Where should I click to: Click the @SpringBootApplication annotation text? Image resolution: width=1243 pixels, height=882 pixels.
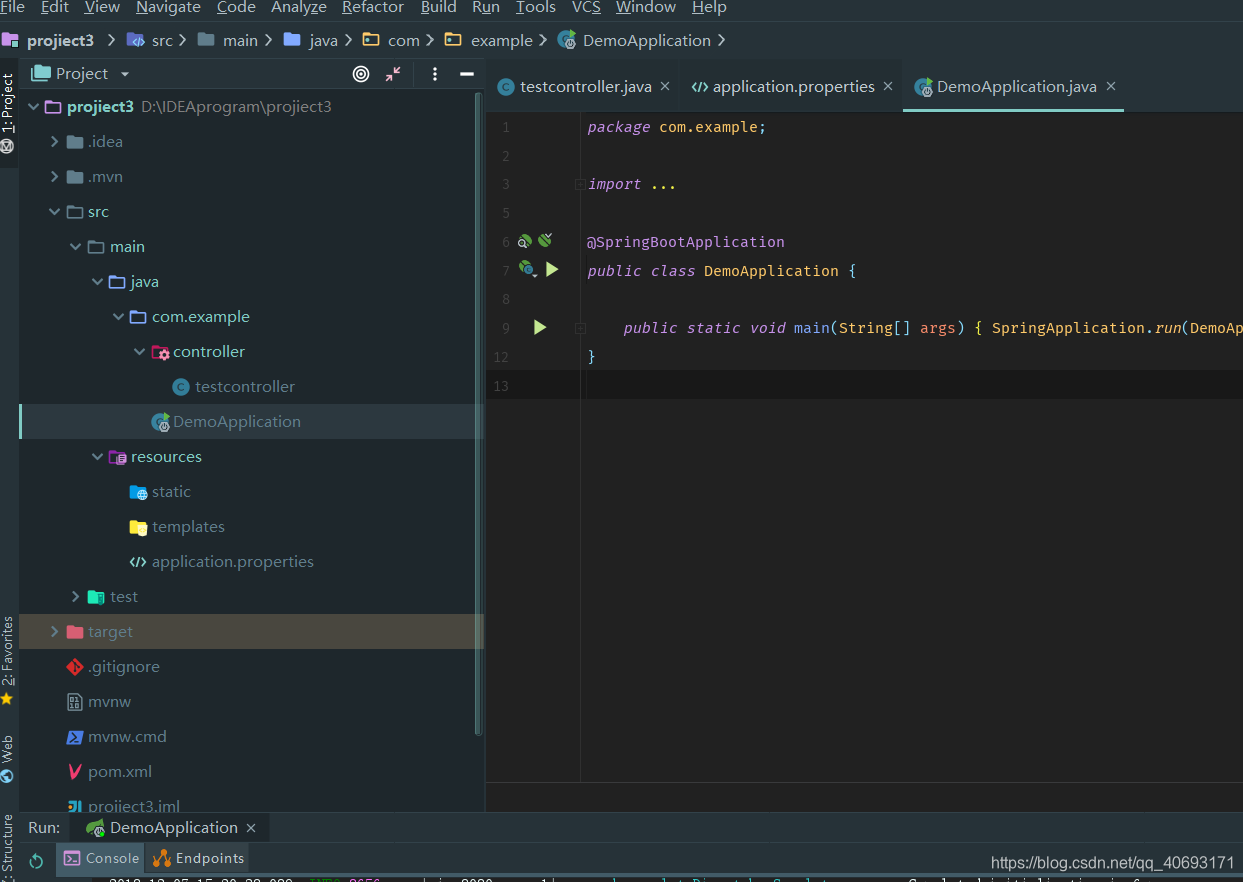685,242
